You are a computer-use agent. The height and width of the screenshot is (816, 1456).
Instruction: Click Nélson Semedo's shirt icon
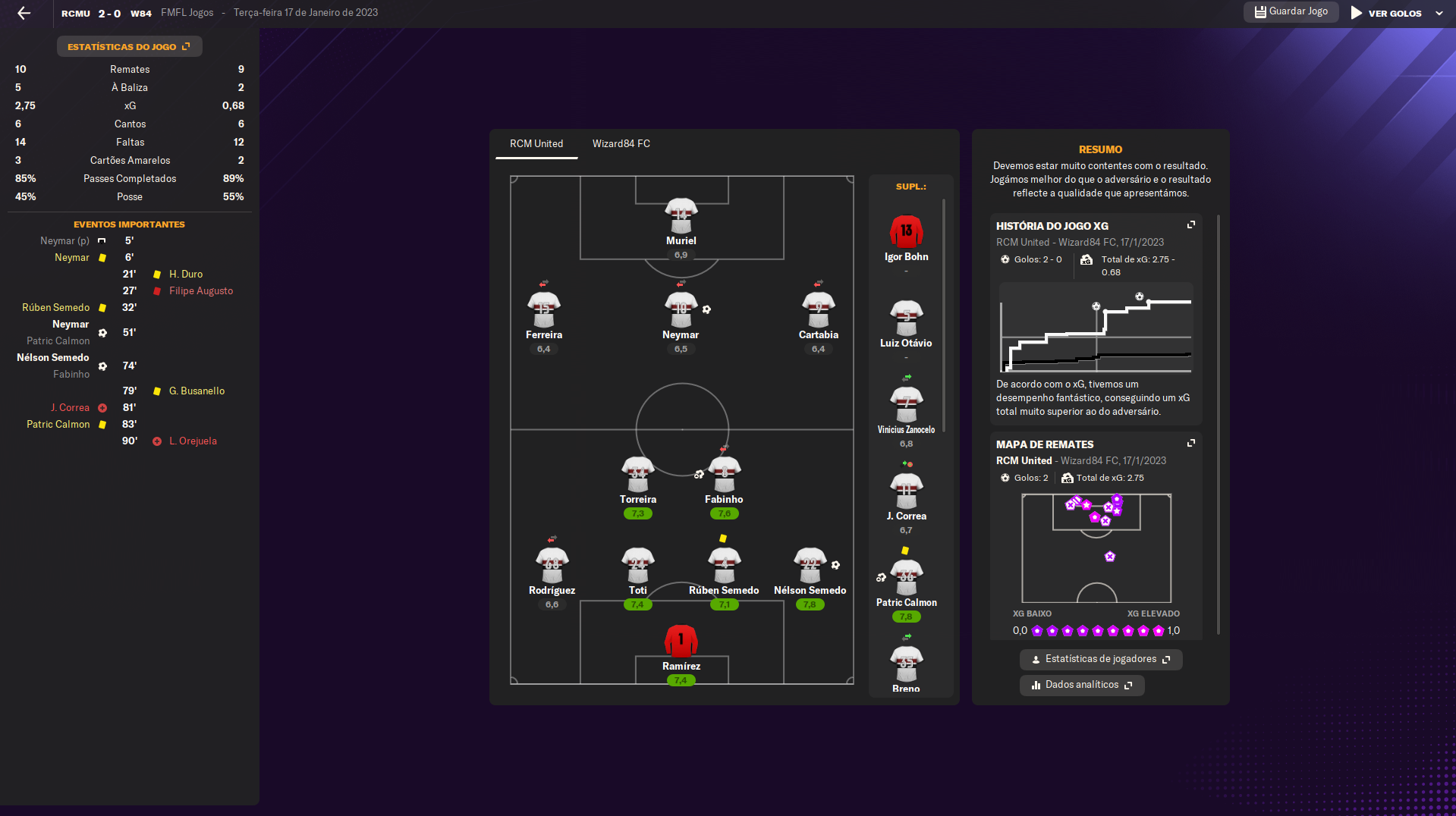pos(810,565)
